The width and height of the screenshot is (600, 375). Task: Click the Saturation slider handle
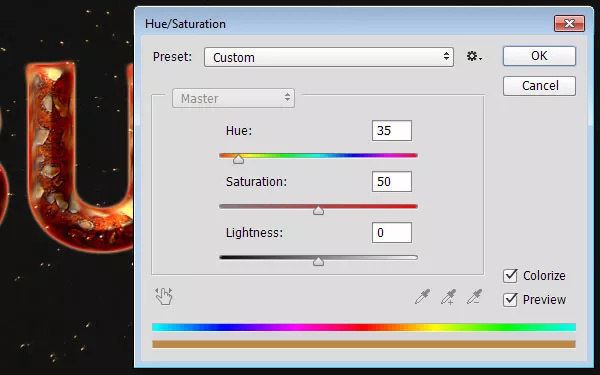318,210
